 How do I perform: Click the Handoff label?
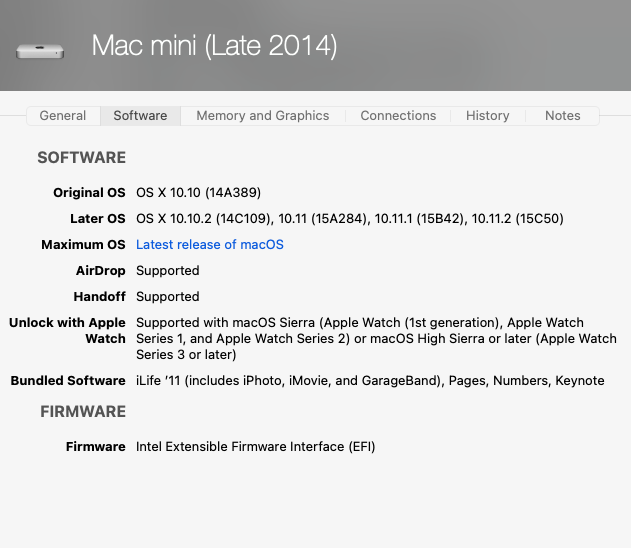tap(99, 297)
